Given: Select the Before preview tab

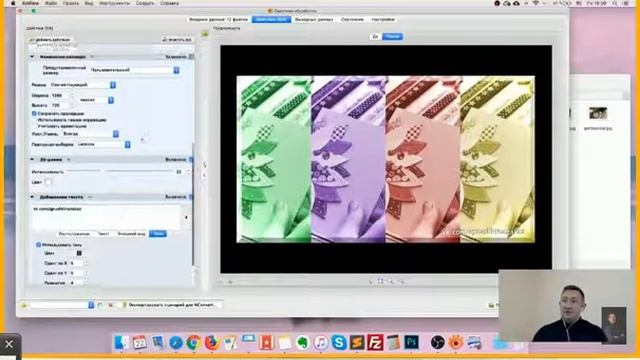Looking at the screenshot, I should (375, 36).
